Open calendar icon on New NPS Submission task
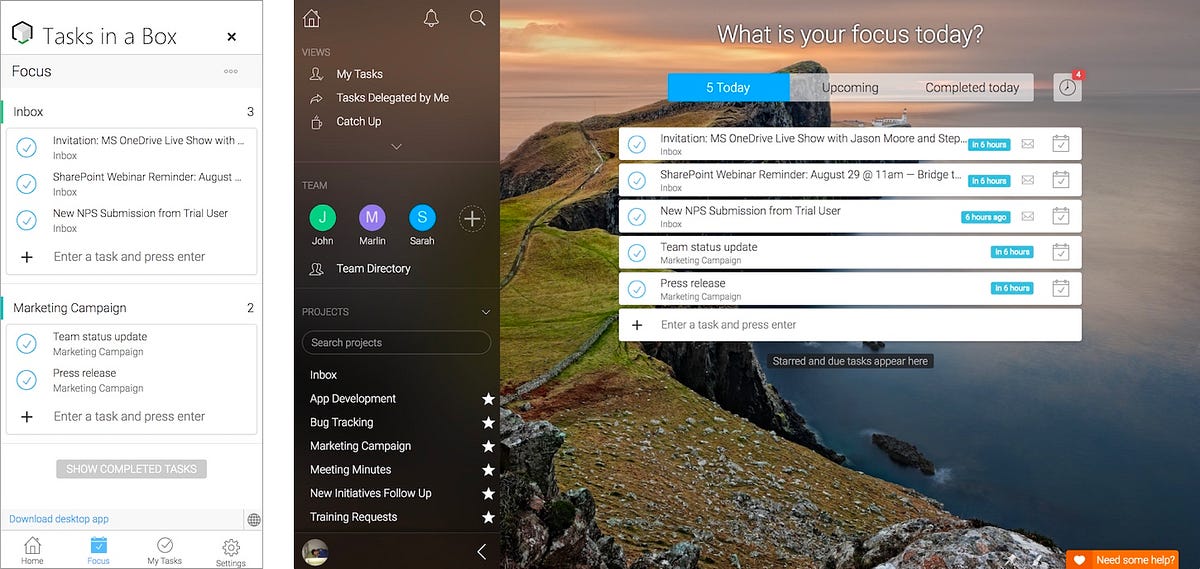 coord(1061,216)
